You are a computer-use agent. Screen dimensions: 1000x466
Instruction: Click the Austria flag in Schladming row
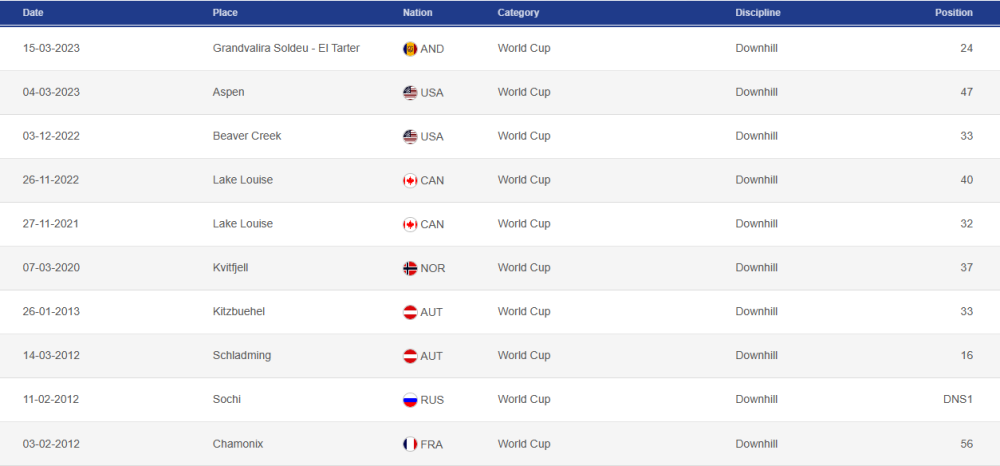[x=410, y=356]
